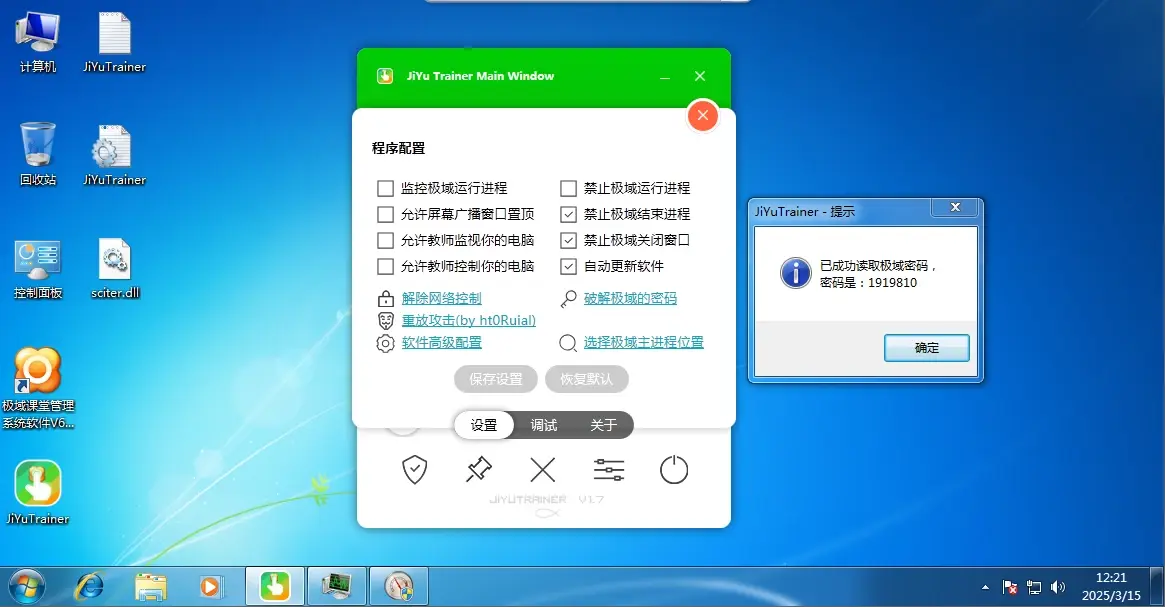
Task: Enable 禁止极域运行进程 checkbox
Action: 568,188
